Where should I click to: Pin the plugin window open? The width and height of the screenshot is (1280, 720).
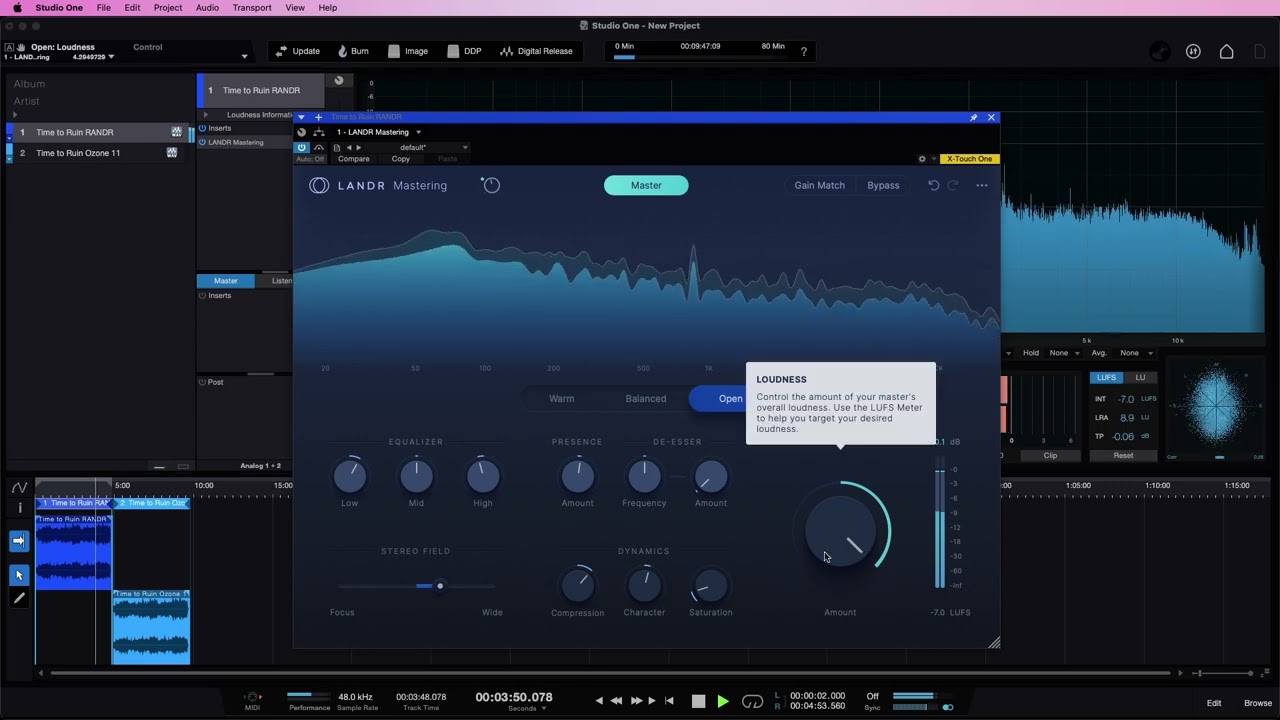(974, 118)
